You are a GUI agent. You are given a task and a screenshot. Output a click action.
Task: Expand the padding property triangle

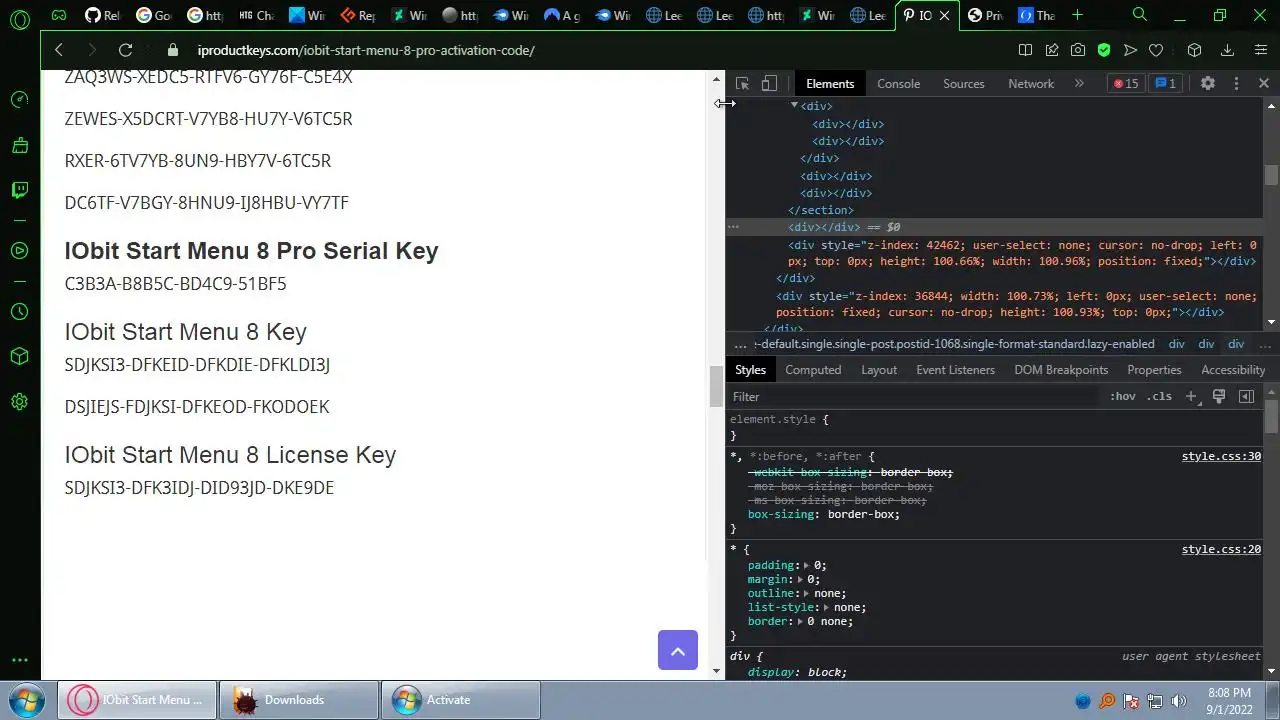(x=806, y=565)
